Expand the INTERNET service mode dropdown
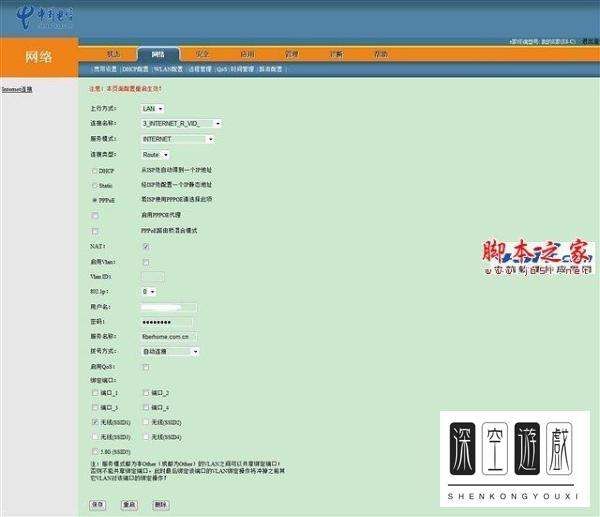Screen dimensions: 600x517 (x=177, y=139)
